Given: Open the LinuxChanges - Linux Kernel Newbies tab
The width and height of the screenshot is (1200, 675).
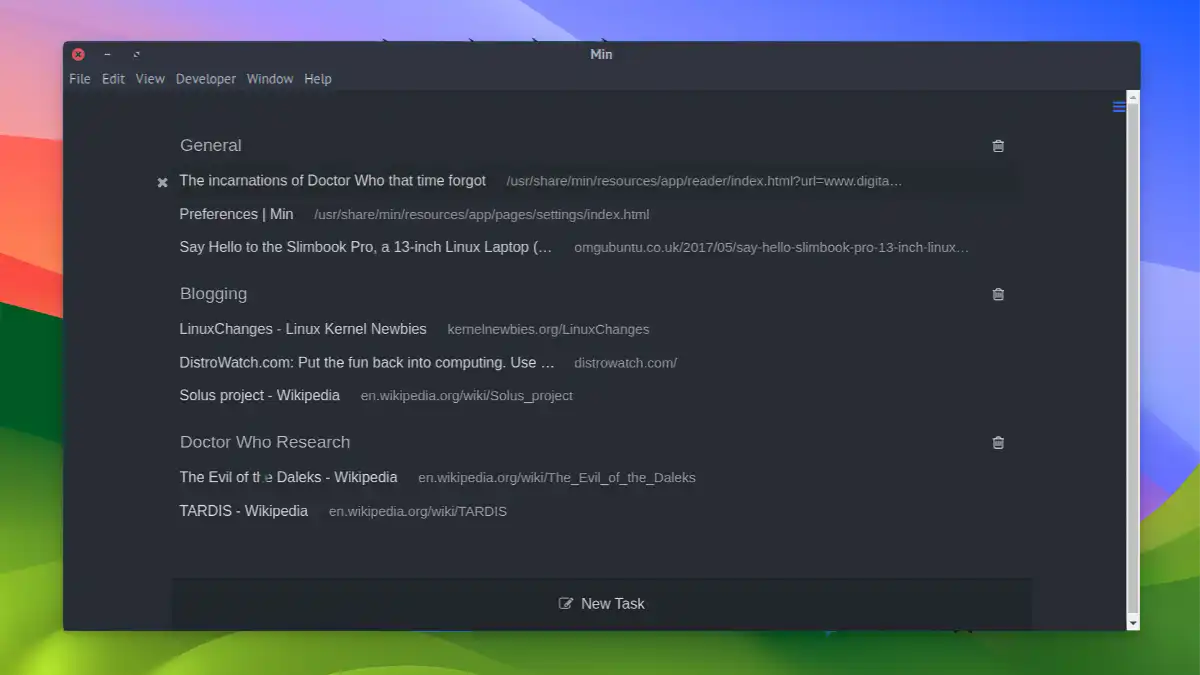Looking at the screenshot, I should pyautogui.click(x=302, y=329).
